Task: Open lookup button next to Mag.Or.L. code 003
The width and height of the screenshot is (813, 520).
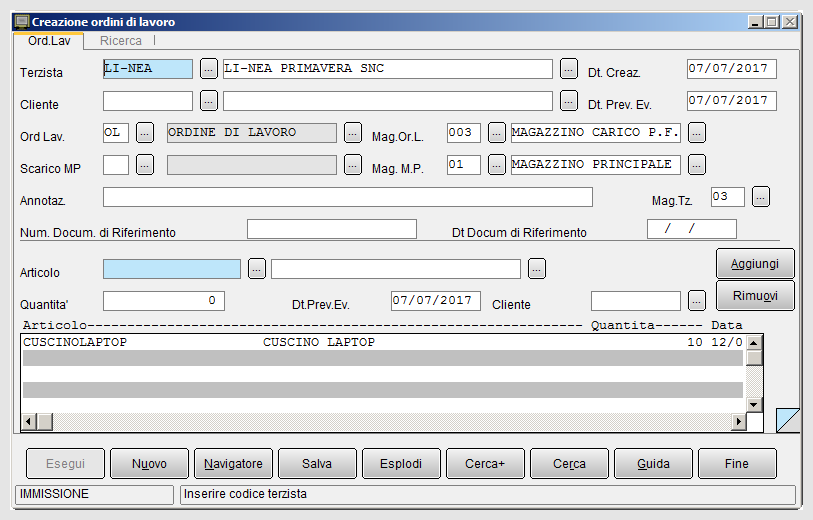Action: [x=497, y=133]
